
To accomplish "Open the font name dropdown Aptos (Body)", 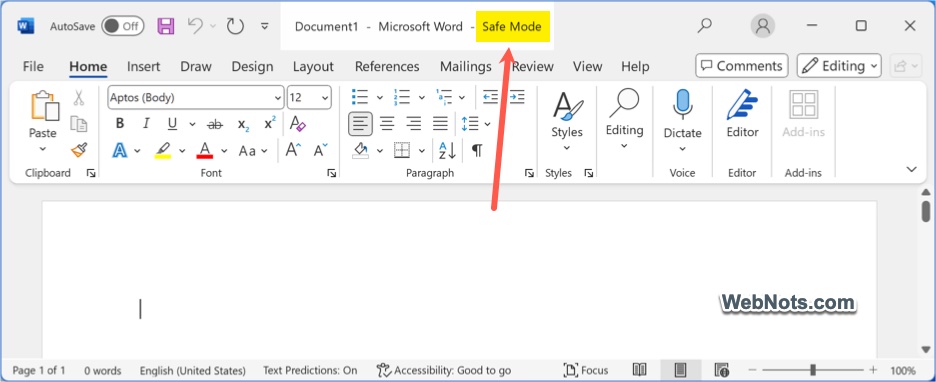I will pos(278,98).
